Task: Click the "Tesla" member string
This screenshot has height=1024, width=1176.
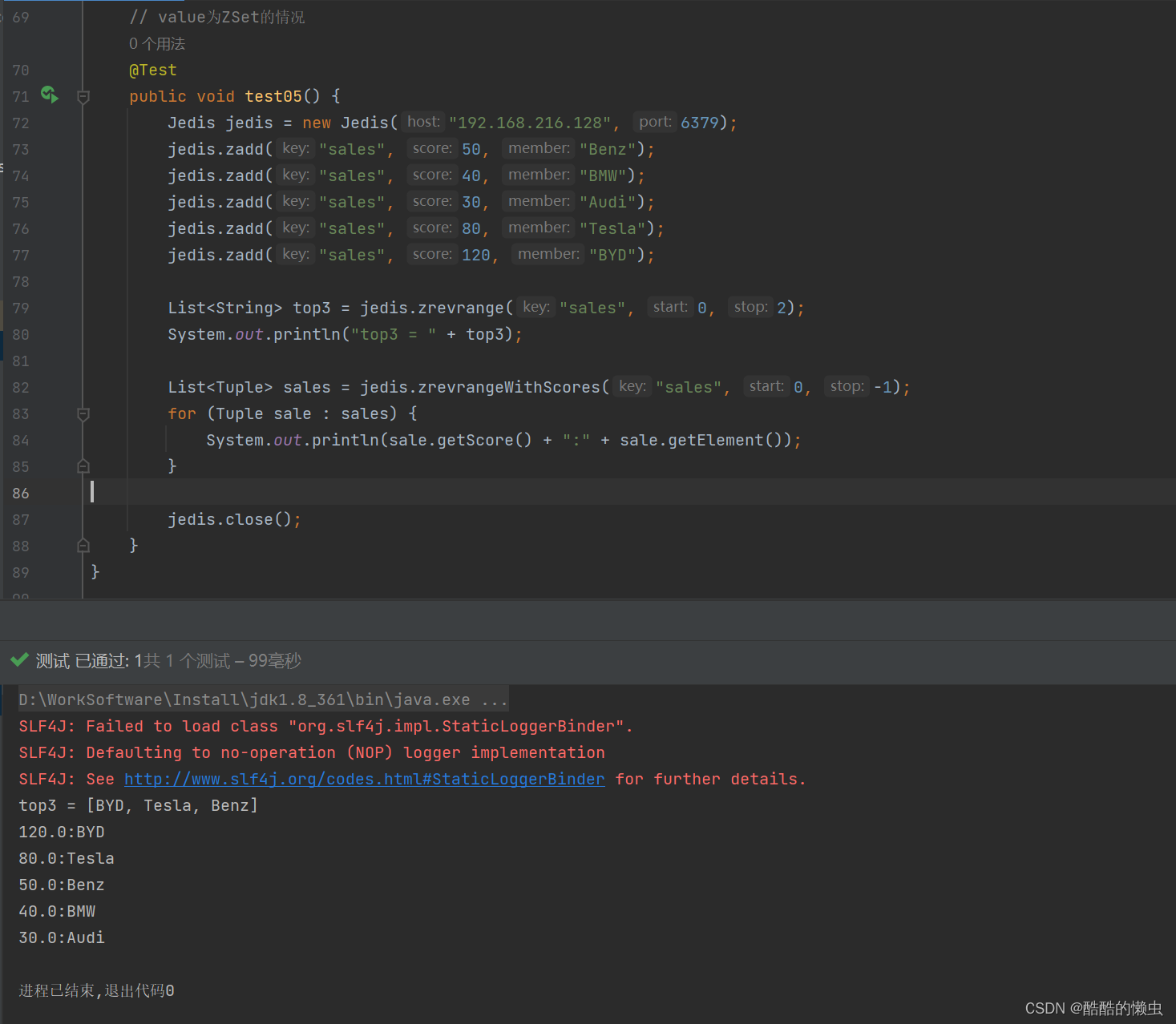Action: pos(612,228)
